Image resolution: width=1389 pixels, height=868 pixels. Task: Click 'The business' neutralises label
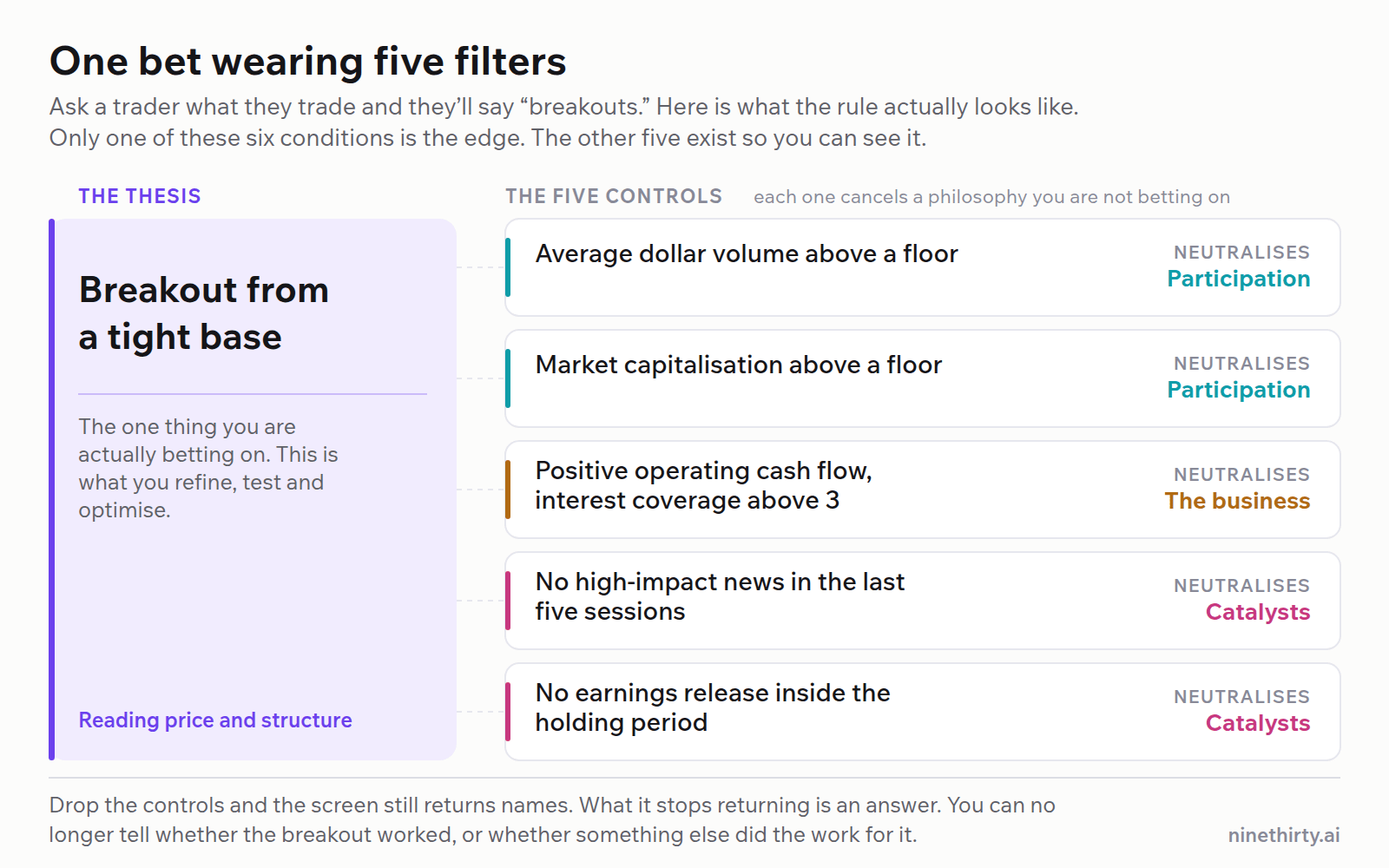(1237, 501)
